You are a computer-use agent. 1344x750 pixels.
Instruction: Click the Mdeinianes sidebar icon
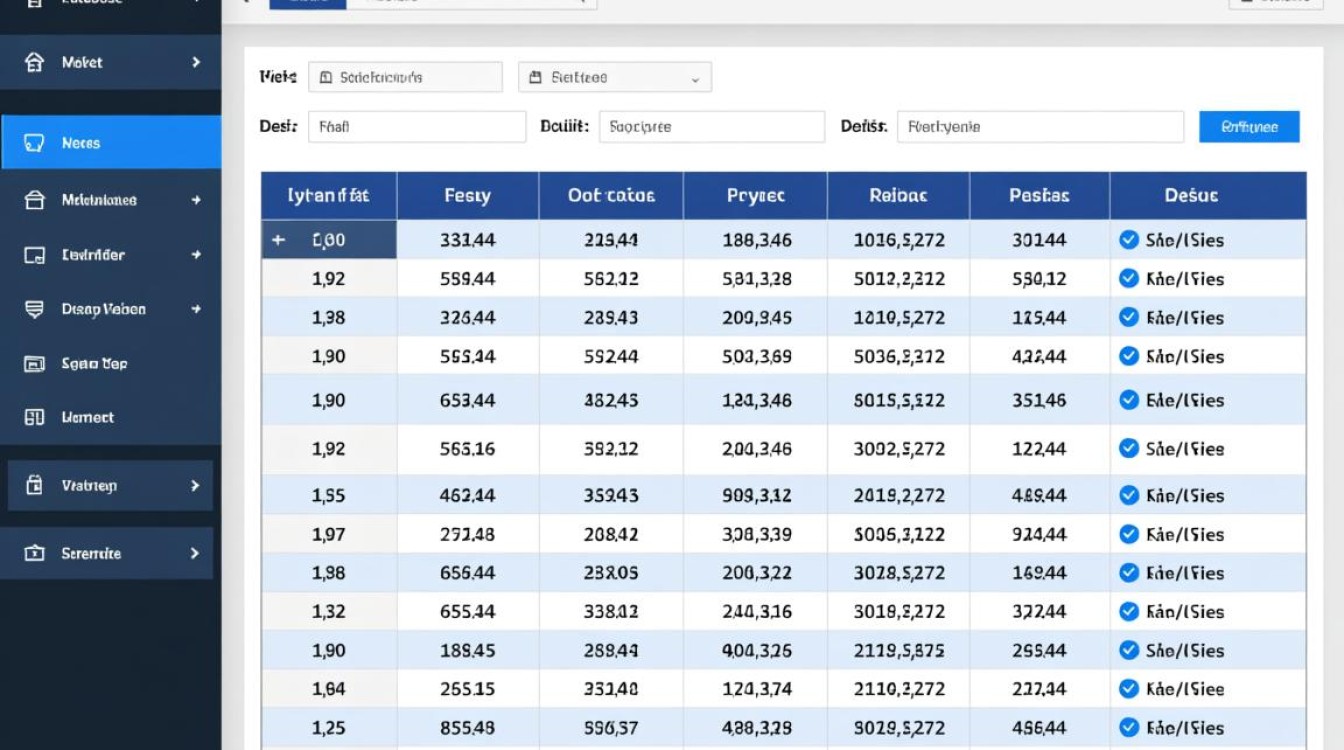pyautogui.click(x=34, y=200)
